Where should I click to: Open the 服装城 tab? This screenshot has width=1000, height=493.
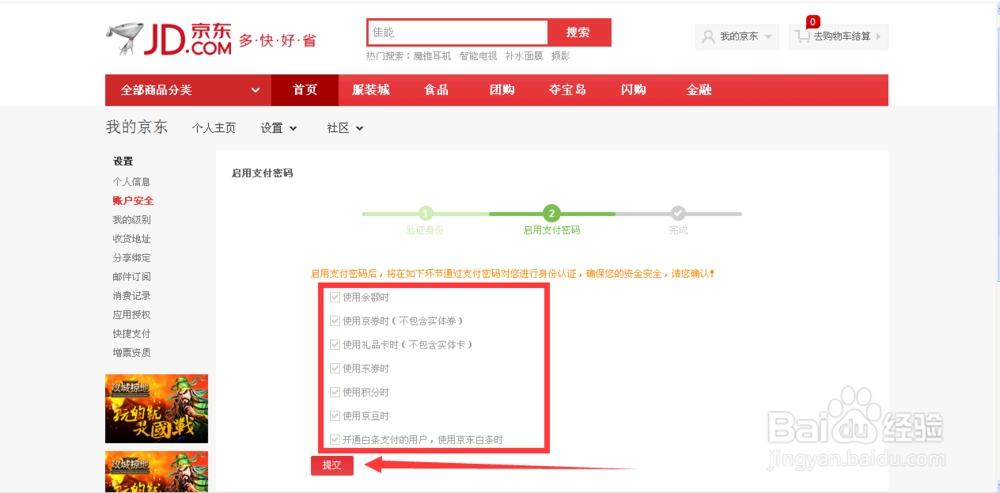(x=371, y=91)
